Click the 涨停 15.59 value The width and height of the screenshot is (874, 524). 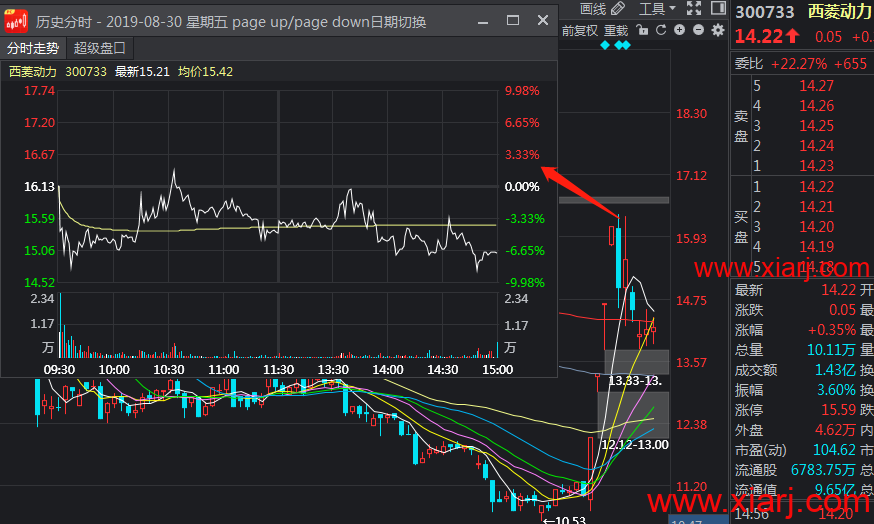point(838,410)
